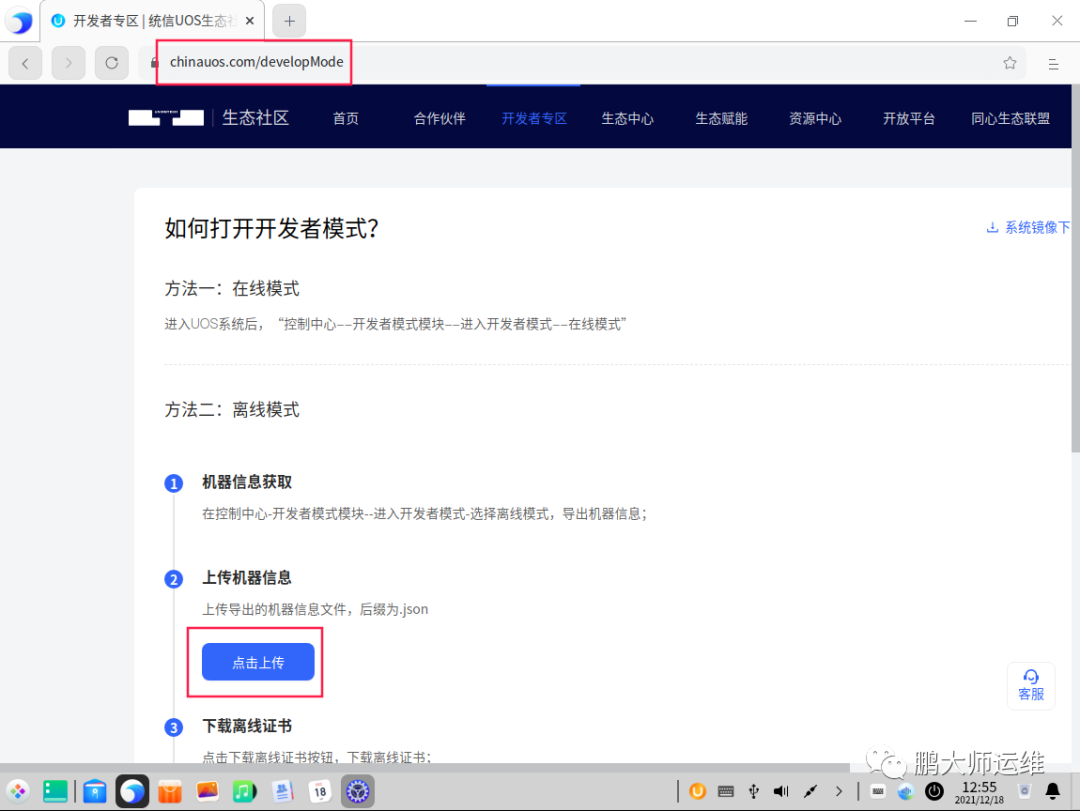Click the 方法二:离线模式 heading
1080x811 pixels.
pyautogui.click(x=232, y=409)
